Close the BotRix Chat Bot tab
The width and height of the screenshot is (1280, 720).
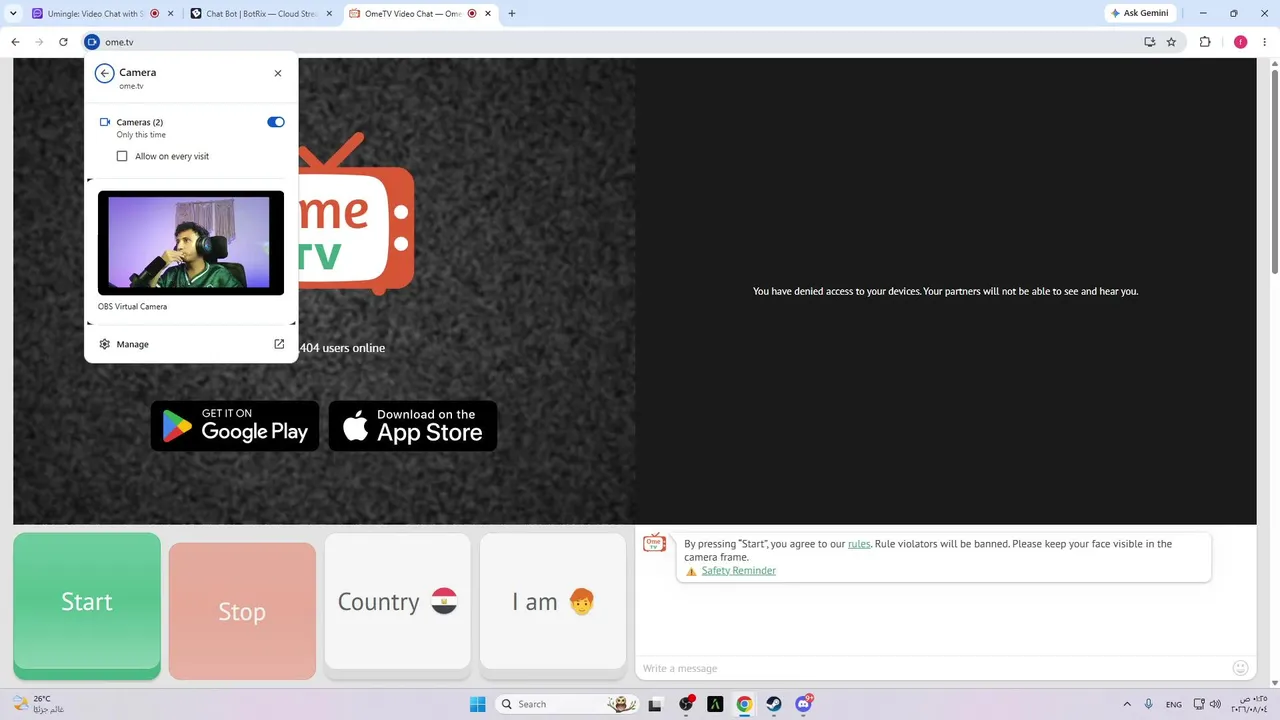329,14
